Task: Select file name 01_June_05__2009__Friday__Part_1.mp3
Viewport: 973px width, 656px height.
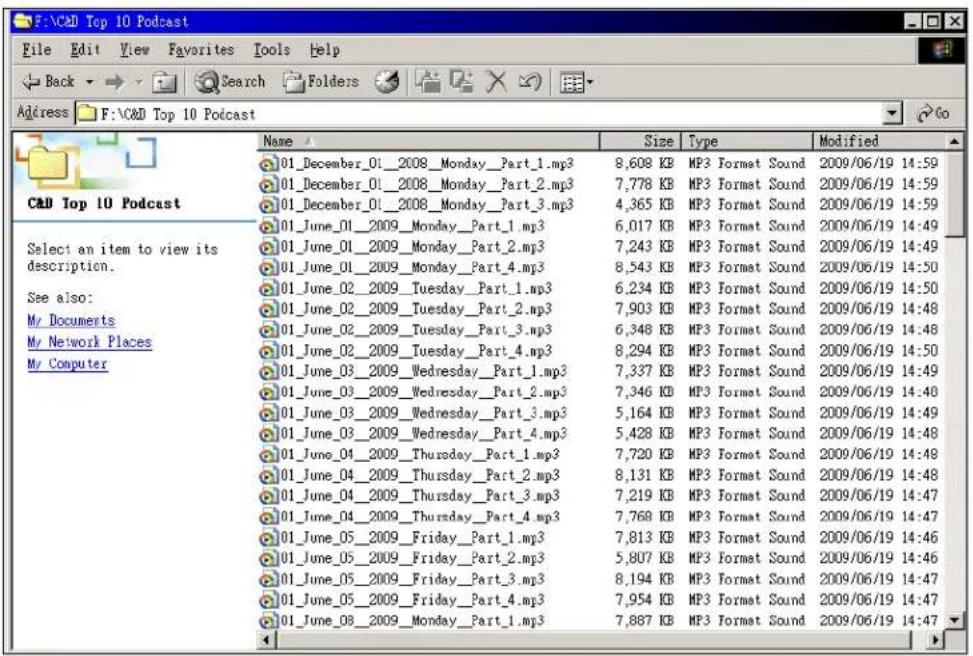Action: 413,537
